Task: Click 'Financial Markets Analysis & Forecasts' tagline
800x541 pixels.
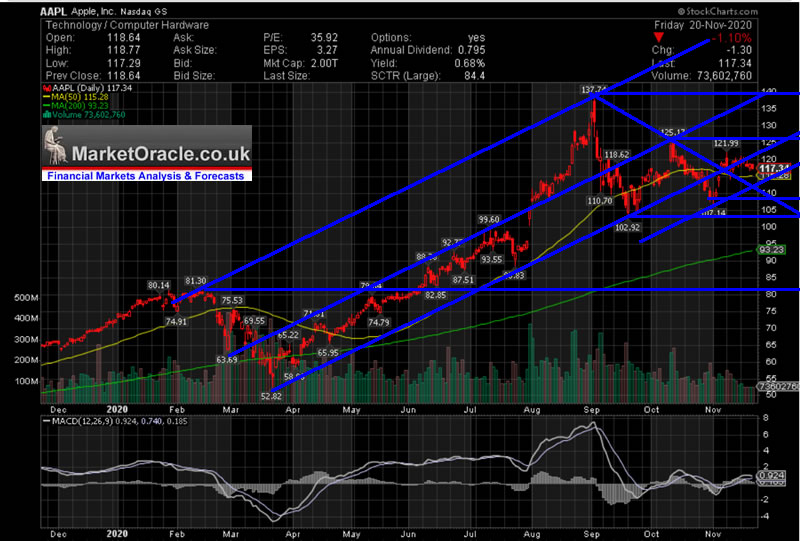Action: 146,176
